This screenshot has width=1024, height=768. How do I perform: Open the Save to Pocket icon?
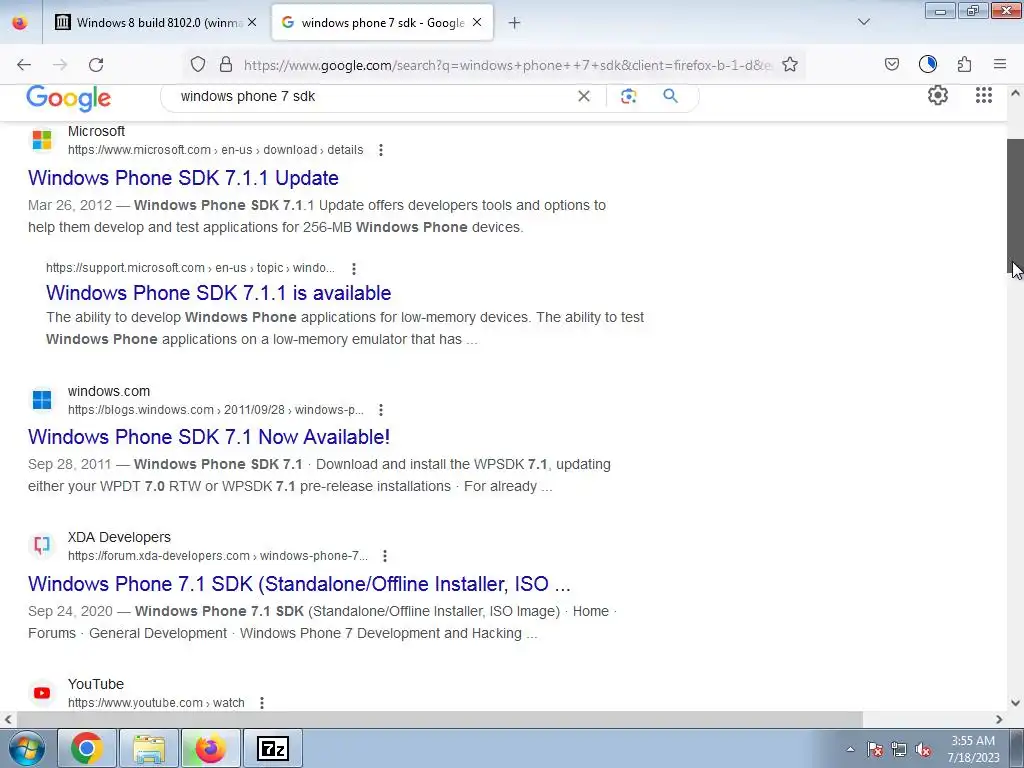891,64
